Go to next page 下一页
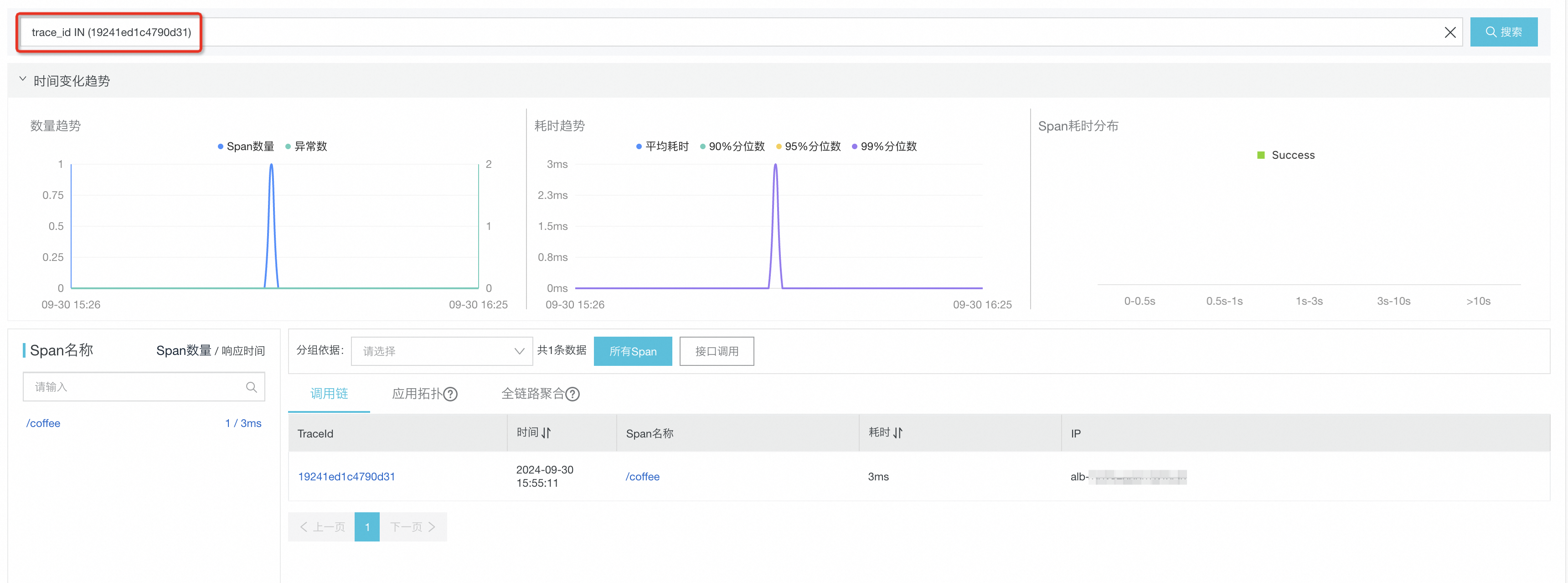Image resolution: width=1568 pixels, height=583 pixels. [413, 527]
